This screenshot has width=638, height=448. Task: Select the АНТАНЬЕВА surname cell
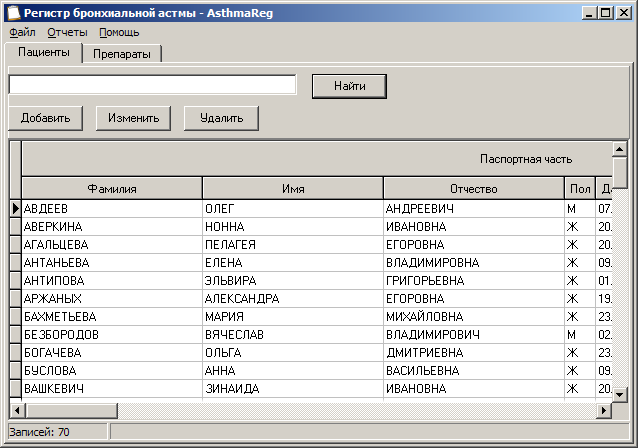(x=112, y=262)
